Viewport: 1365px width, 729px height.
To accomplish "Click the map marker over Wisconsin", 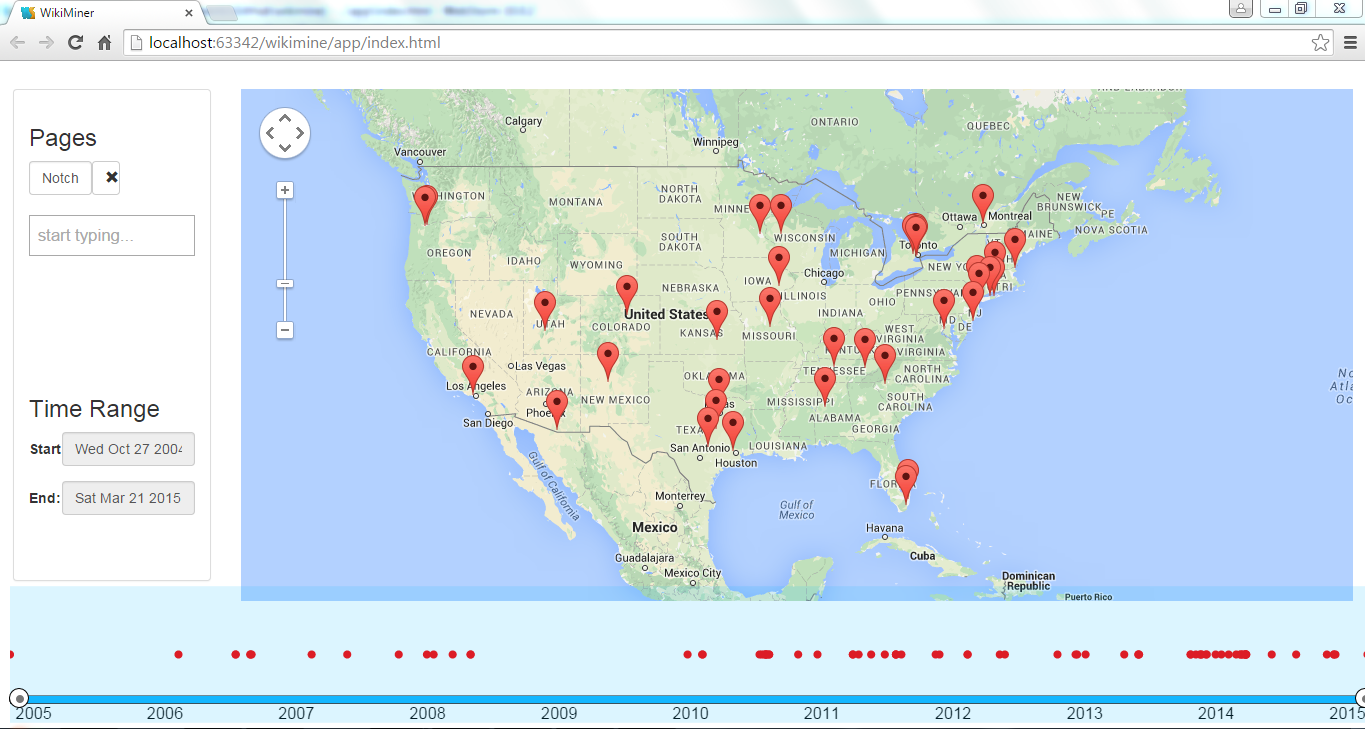I will 782,214.
